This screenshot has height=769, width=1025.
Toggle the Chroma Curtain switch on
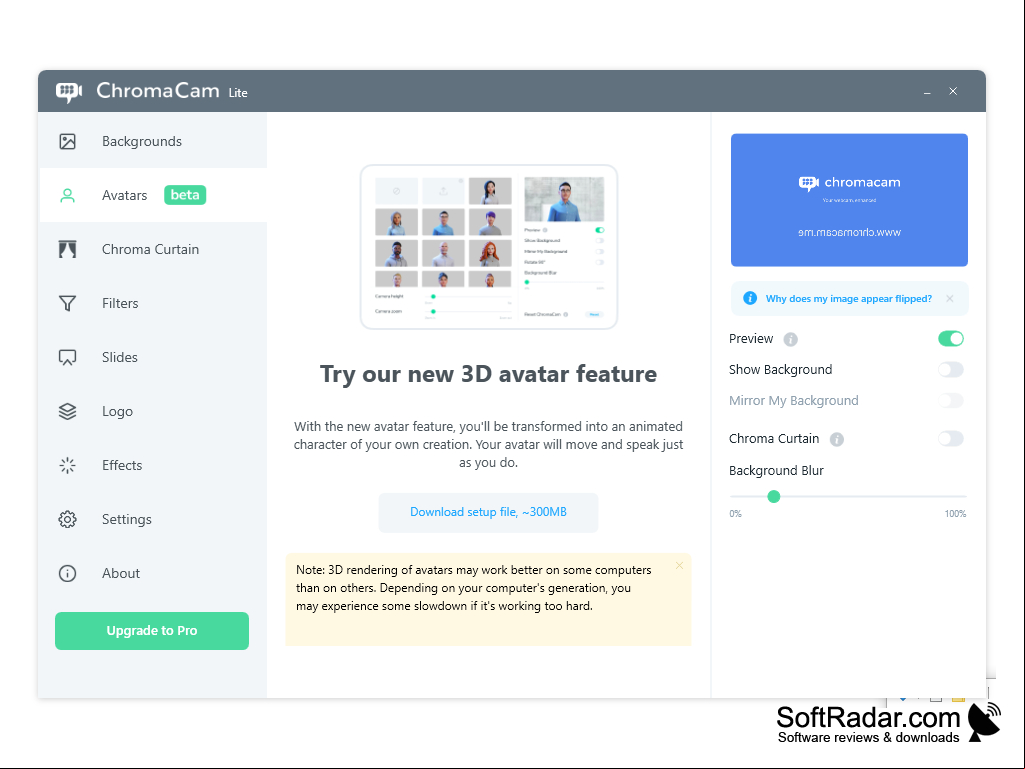tap(950, 439)
